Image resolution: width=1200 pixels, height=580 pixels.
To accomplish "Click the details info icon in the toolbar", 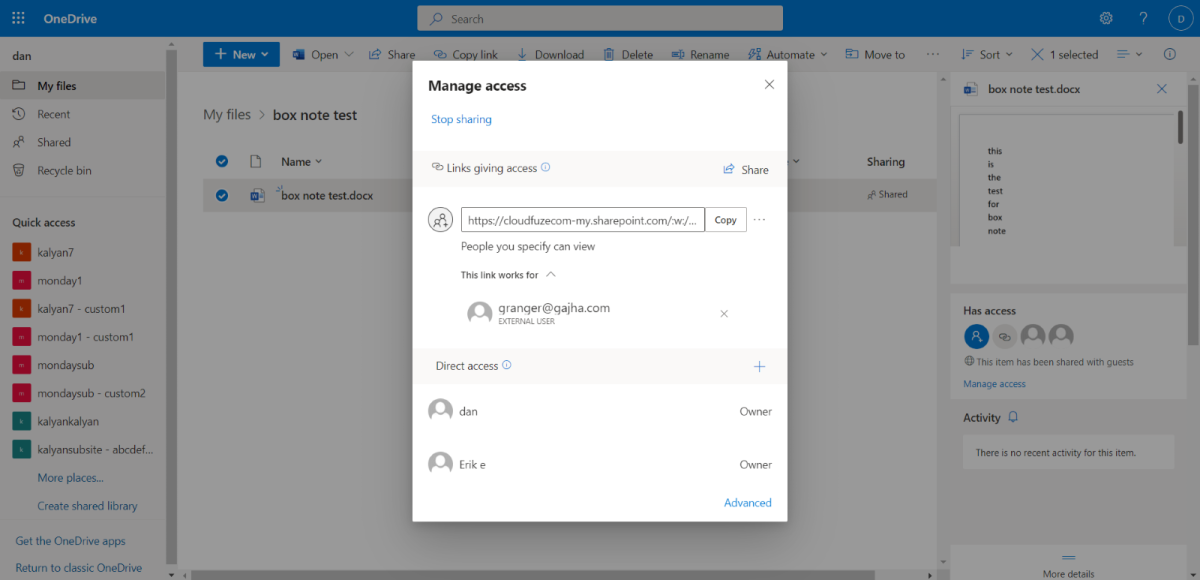I will 1169,54.
